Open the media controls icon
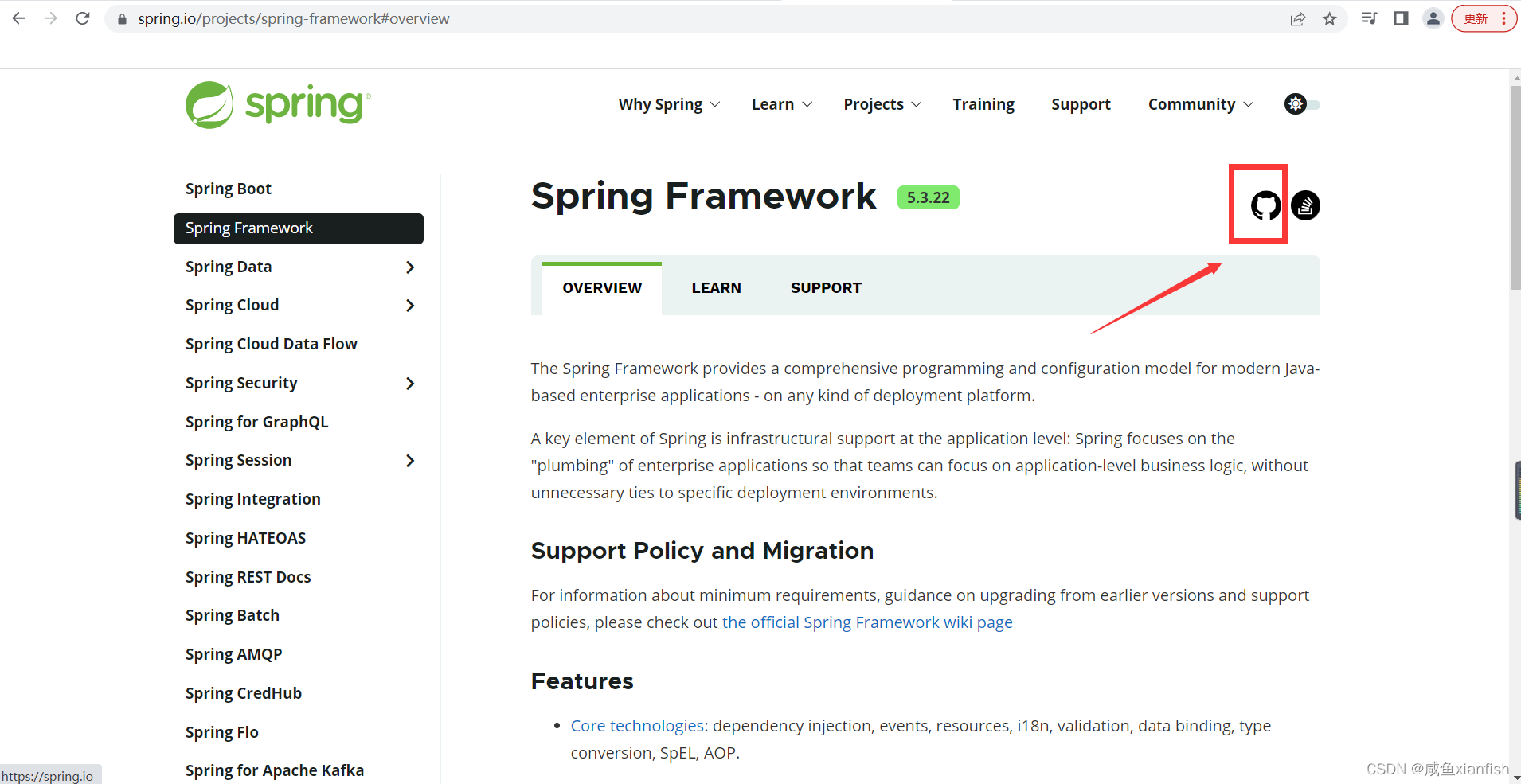This screenshot has width=1521, height=784. tap(1368, 18)
